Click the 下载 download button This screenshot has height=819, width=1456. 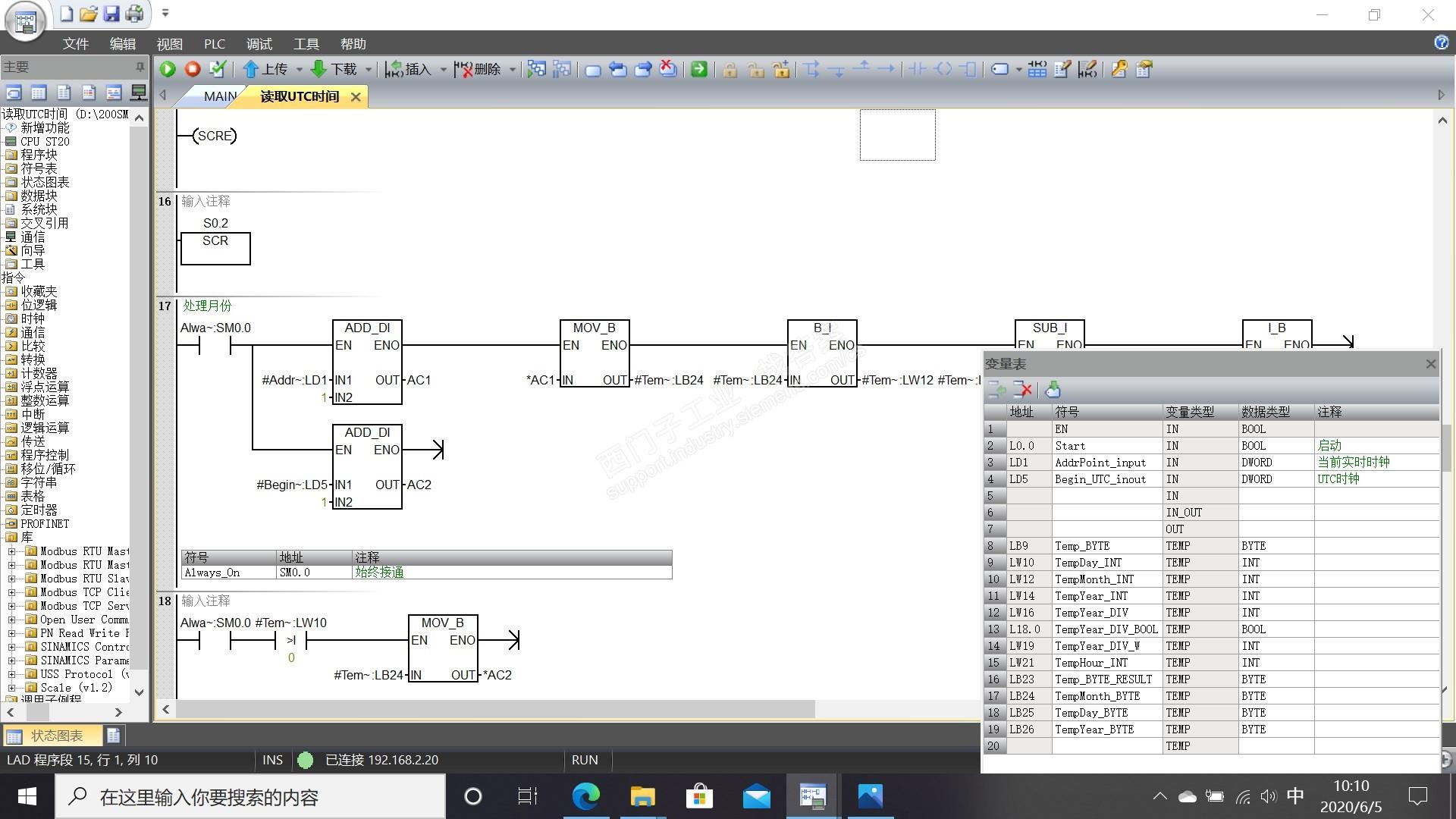coord(334,69)
